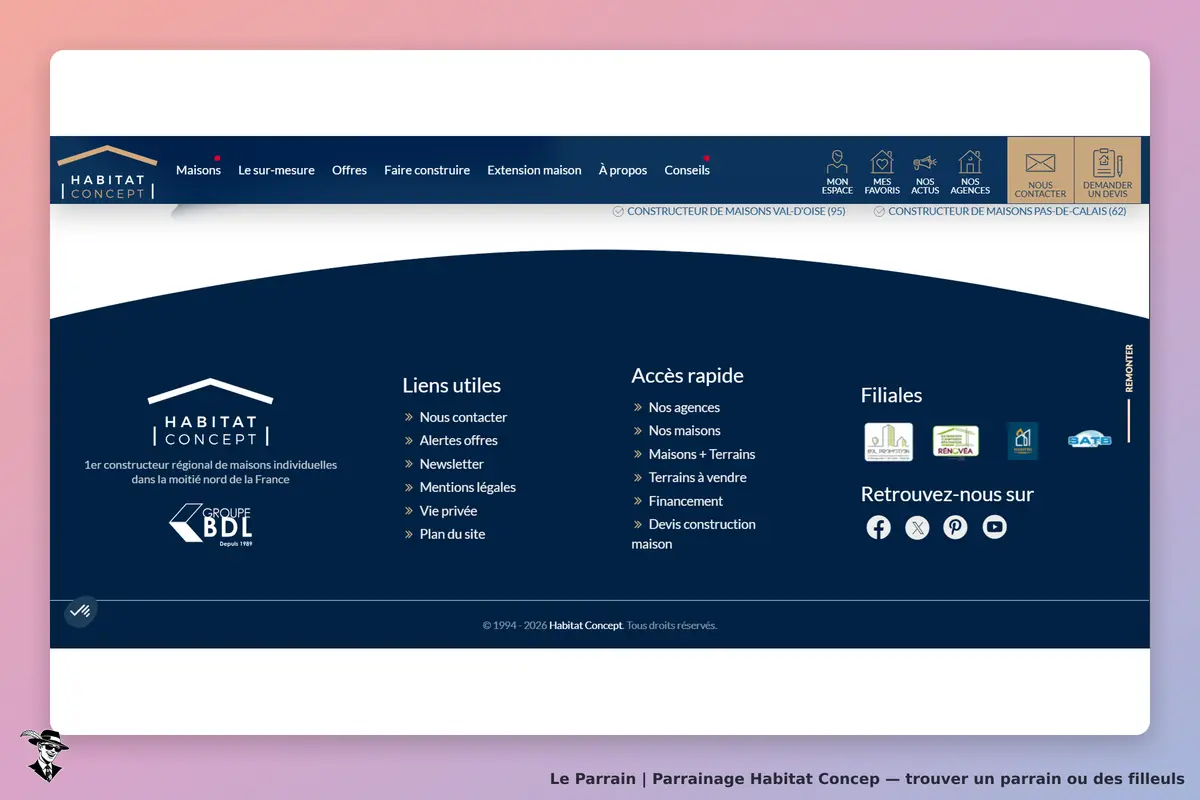1200x800 pixels.
Task: Open the Offres menu
Action: coord(349,170)
